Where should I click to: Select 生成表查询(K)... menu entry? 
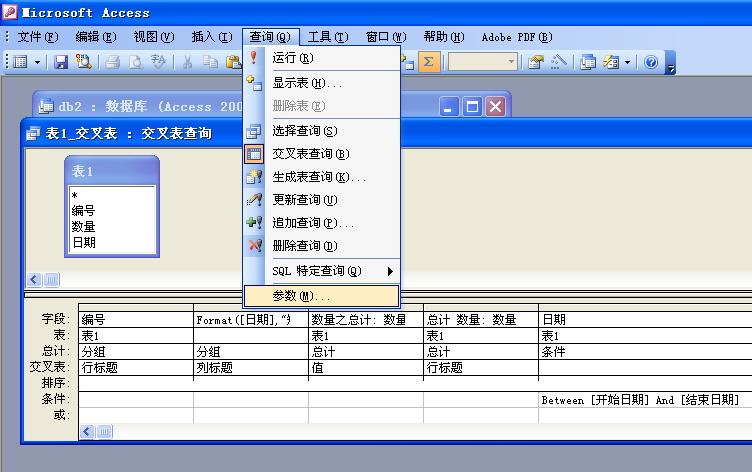[x=322, y=177]
